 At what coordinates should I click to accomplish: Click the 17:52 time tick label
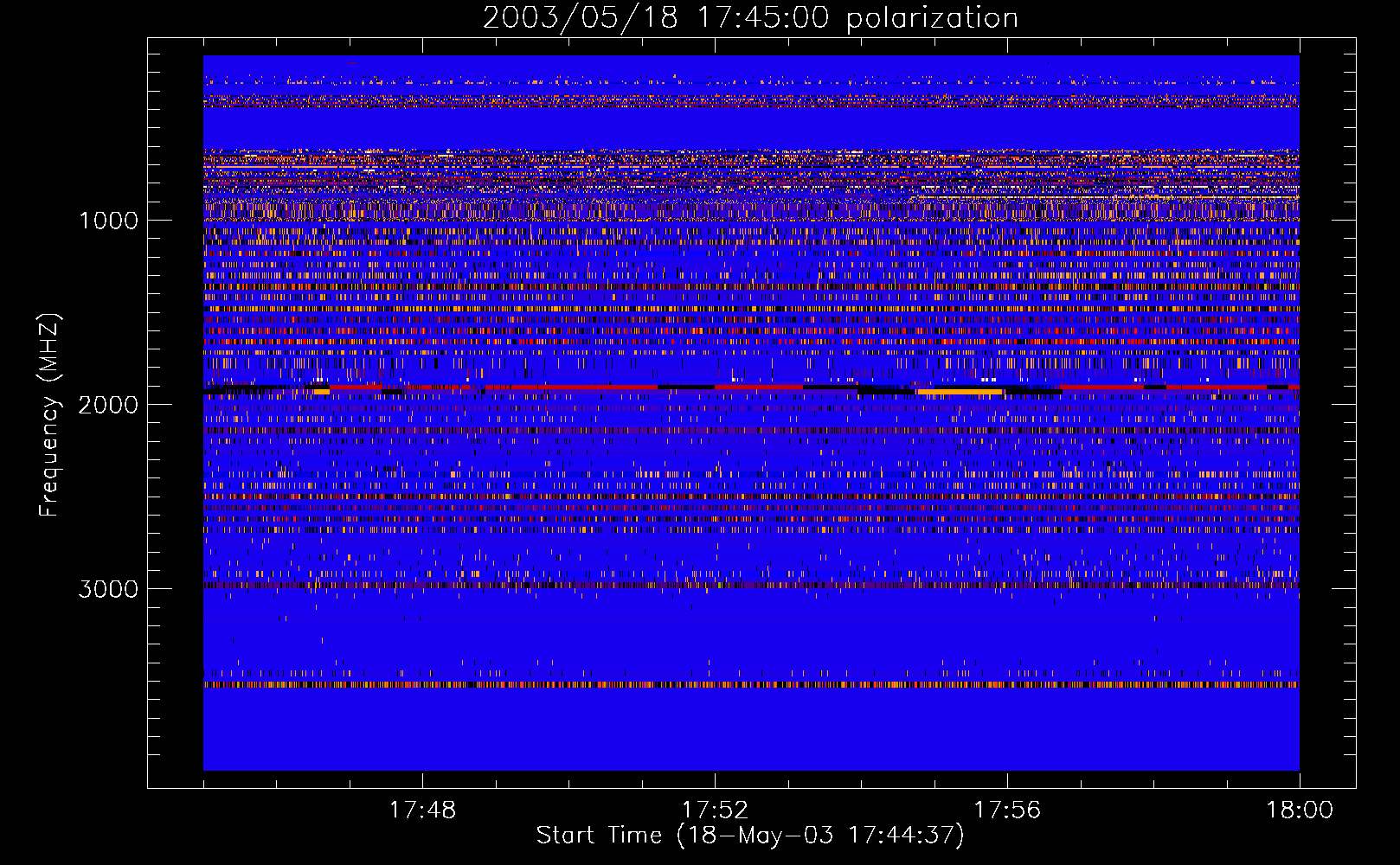(715, 810)
